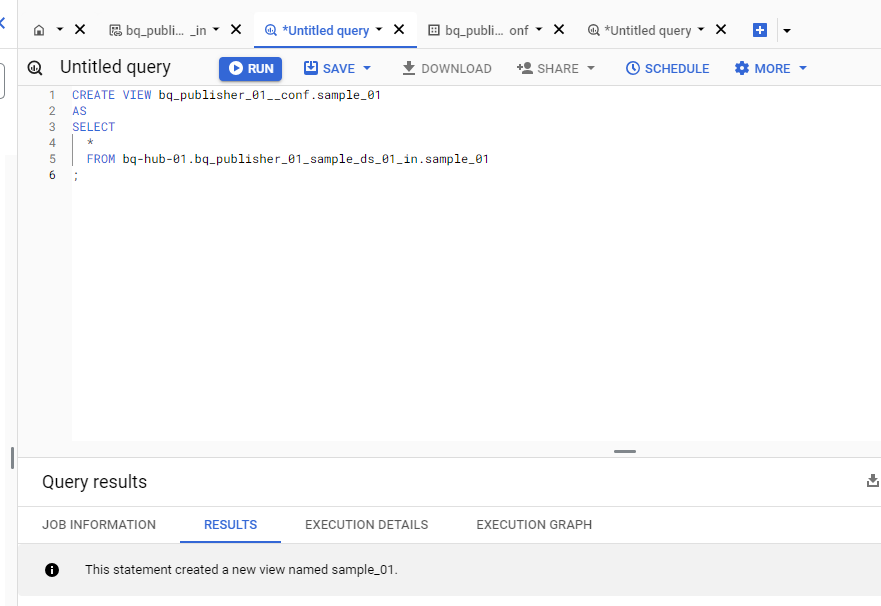This screenshot has height=606, width=881.
Task: Add a new query tab with plus icon
Action: click(x=760, y=30)
